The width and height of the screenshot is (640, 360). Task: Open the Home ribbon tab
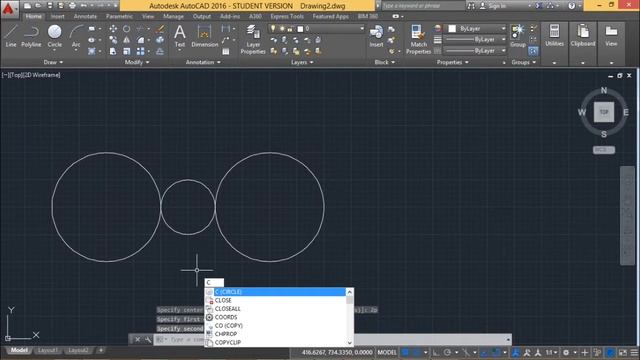click(x=33, y=16)
